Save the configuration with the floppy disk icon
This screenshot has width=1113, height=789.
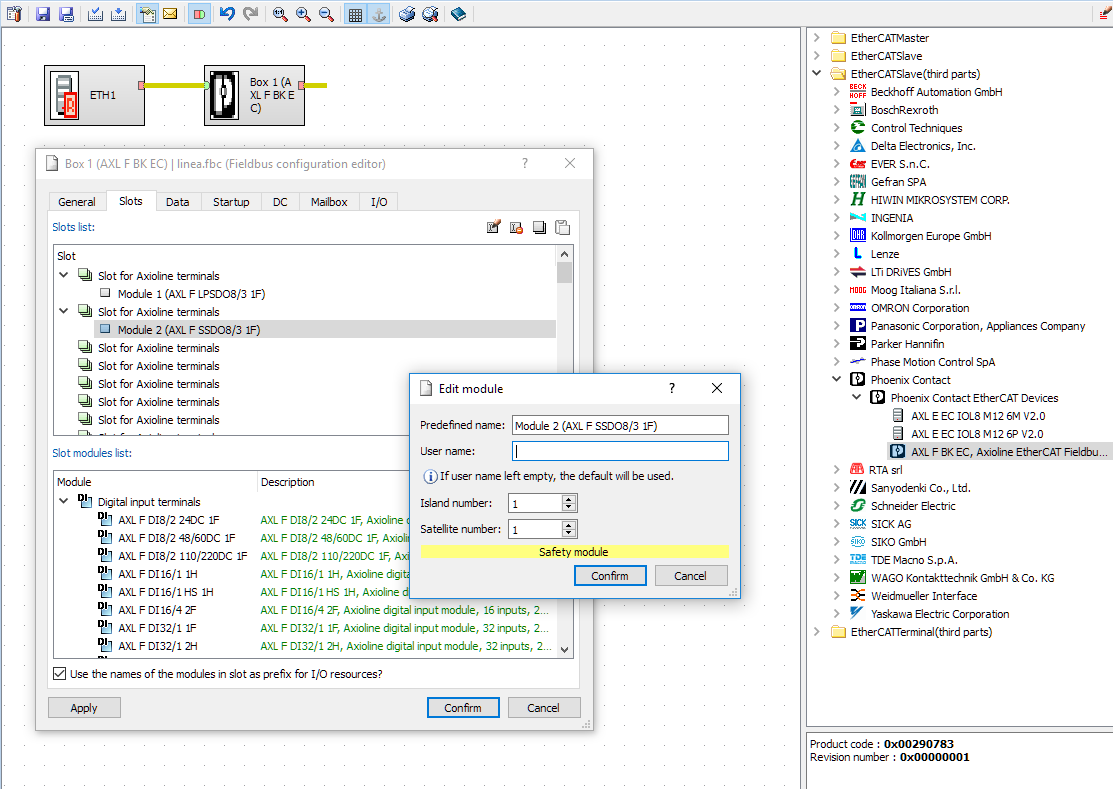(43, 13)
